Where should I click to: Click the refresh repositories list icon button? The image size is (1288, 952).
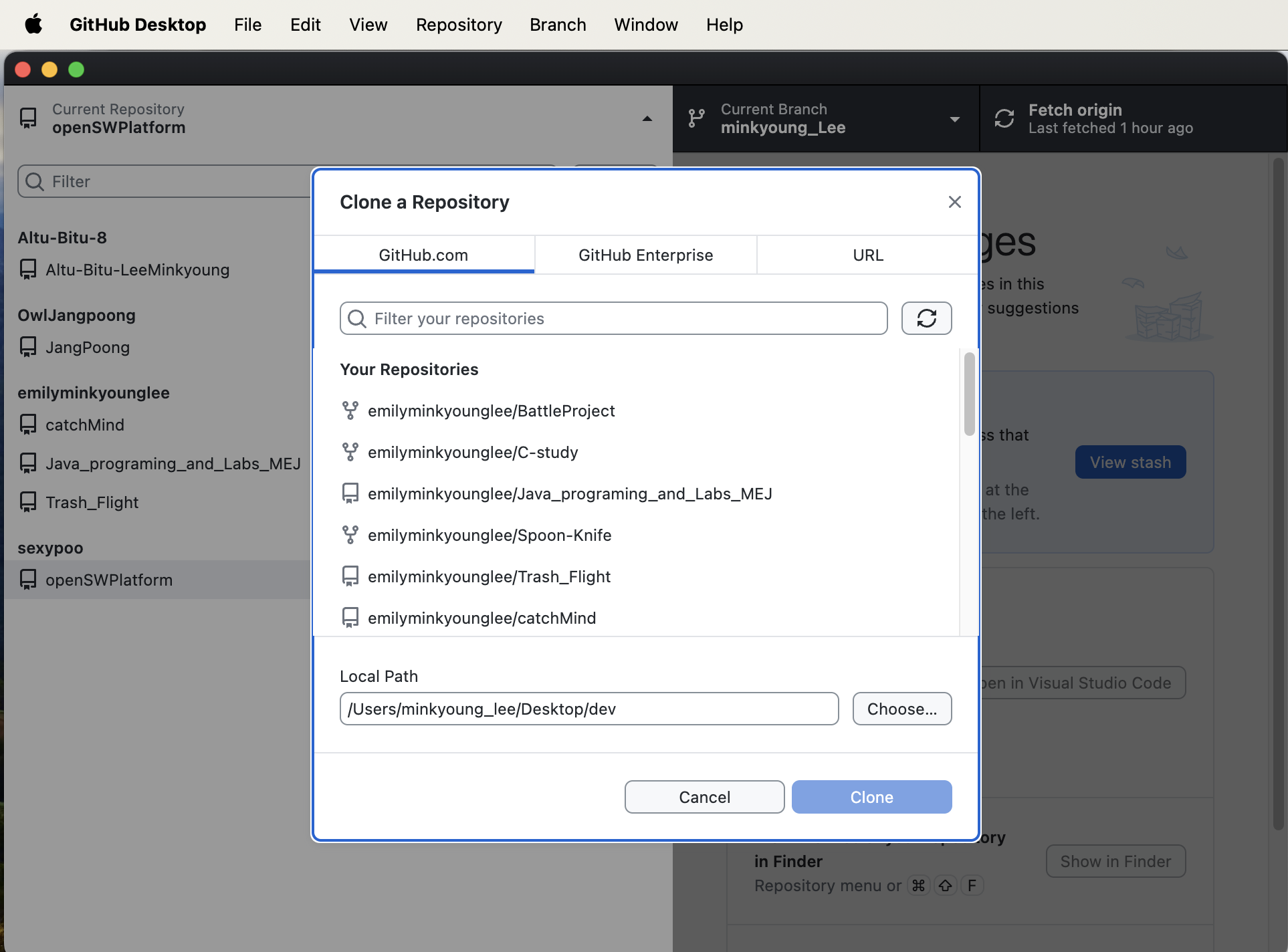pyautogui.click(x=926, y=318)
